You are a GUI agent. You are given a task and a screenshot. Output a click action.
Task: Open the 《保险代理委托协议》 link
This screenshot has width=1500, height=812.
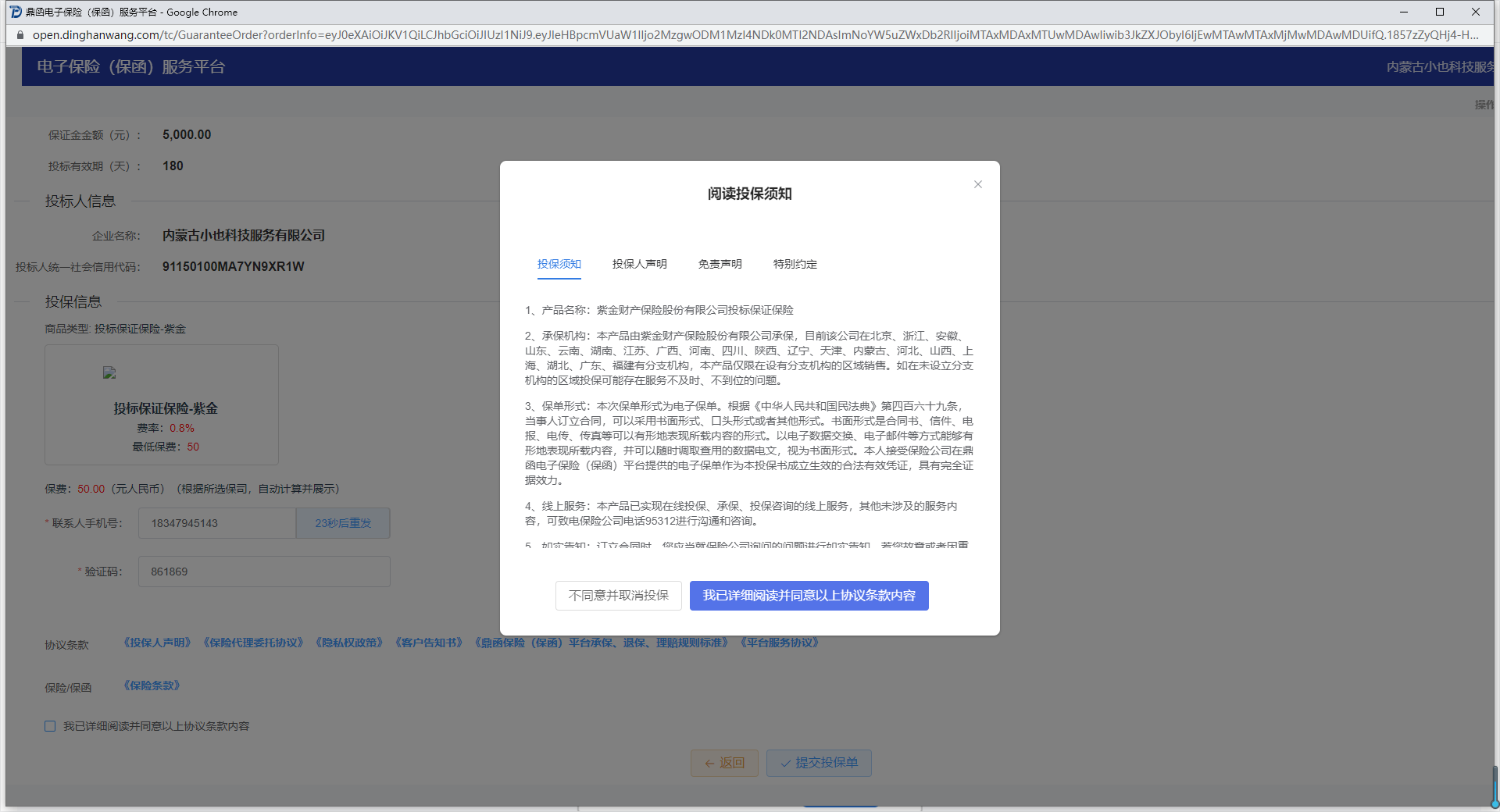pyautogui.click(x=253, y=643)
